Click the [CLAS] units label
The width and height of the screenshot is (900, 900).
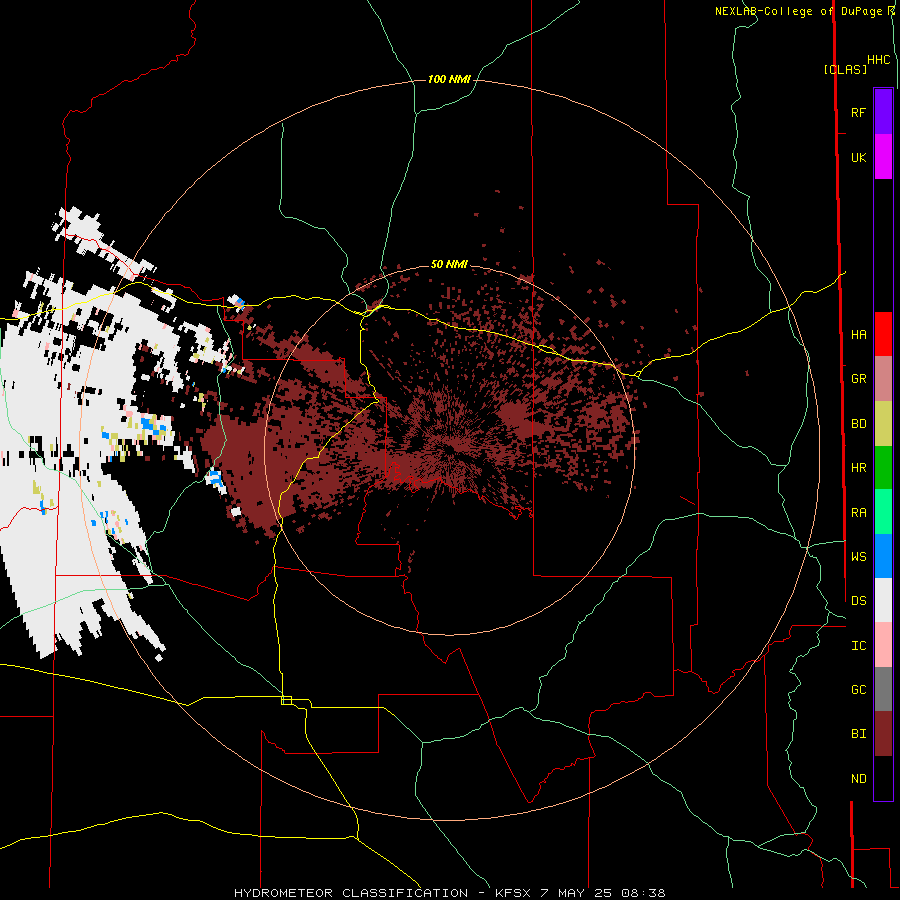point(845,69)
